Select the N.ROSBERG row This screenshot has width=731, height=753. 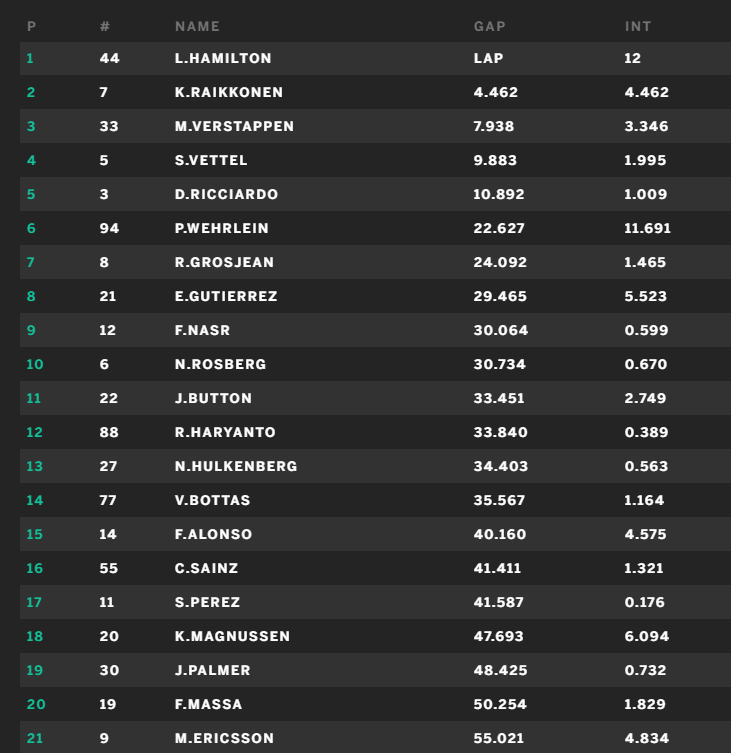tap(375, 364)
